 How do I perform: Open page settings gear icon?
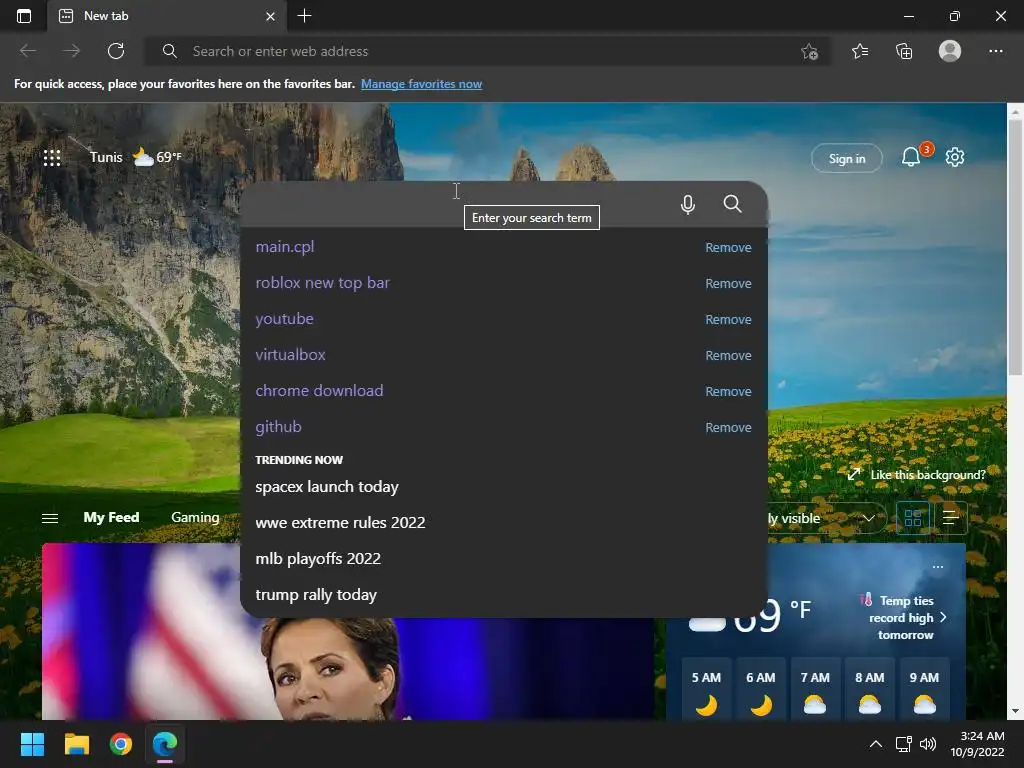(x=955, y=157)
